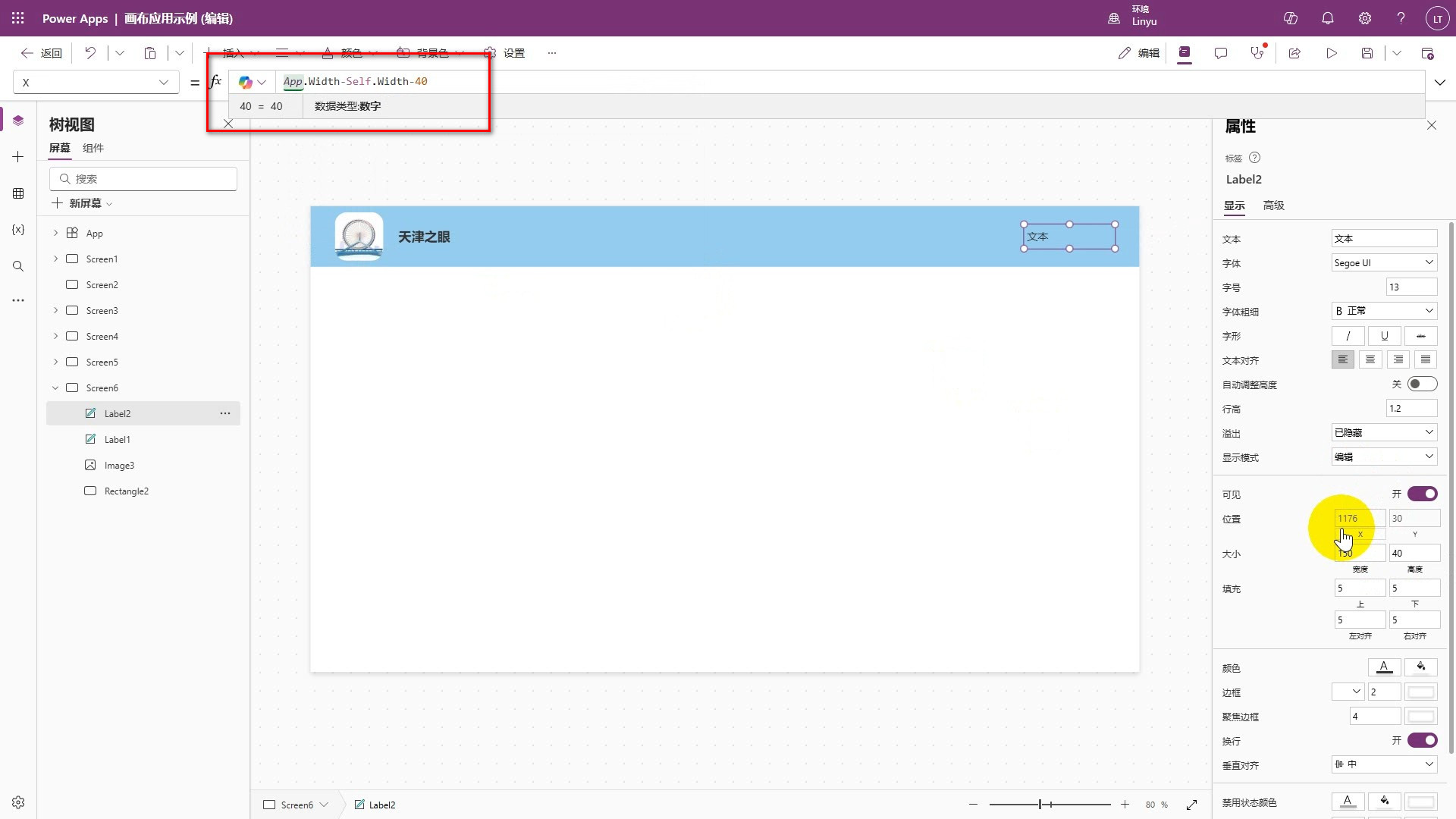Open the Comments icon
Image resolution: width=1456 pixels, height=819 pixels.
click(x=1221, y=53)
